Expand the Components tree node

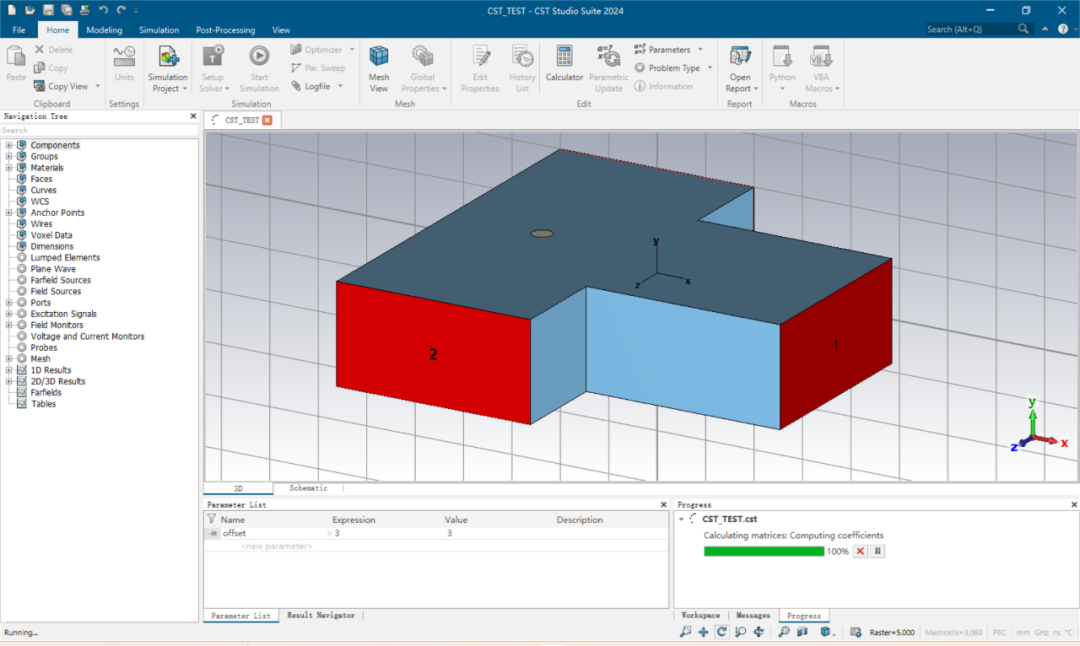9,145
